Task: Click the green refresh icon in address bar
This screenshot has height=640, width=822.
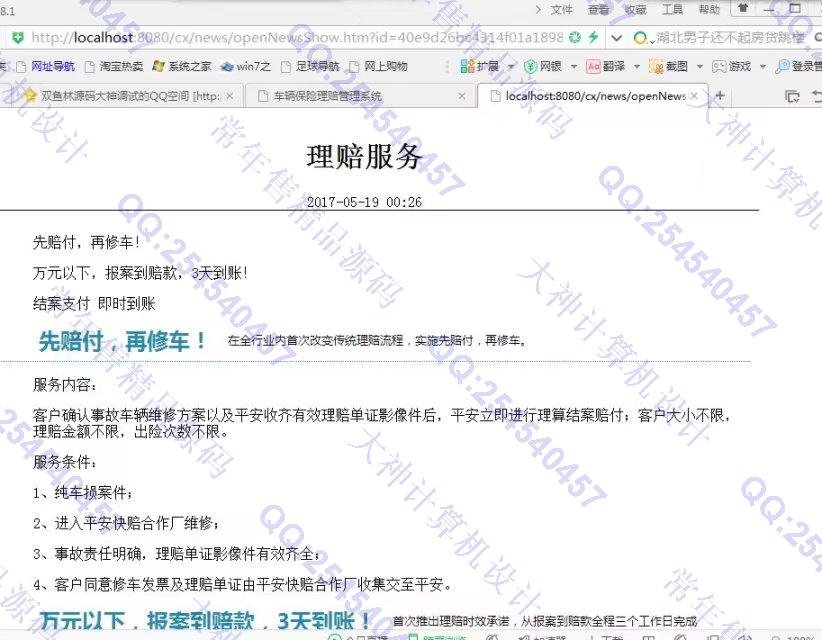Action: (575, 37)
